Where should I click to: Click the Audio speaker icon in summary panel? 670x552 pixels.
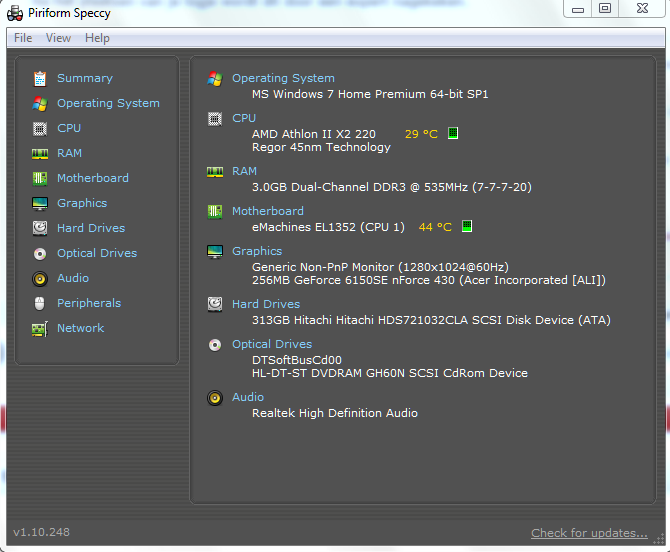215,398
